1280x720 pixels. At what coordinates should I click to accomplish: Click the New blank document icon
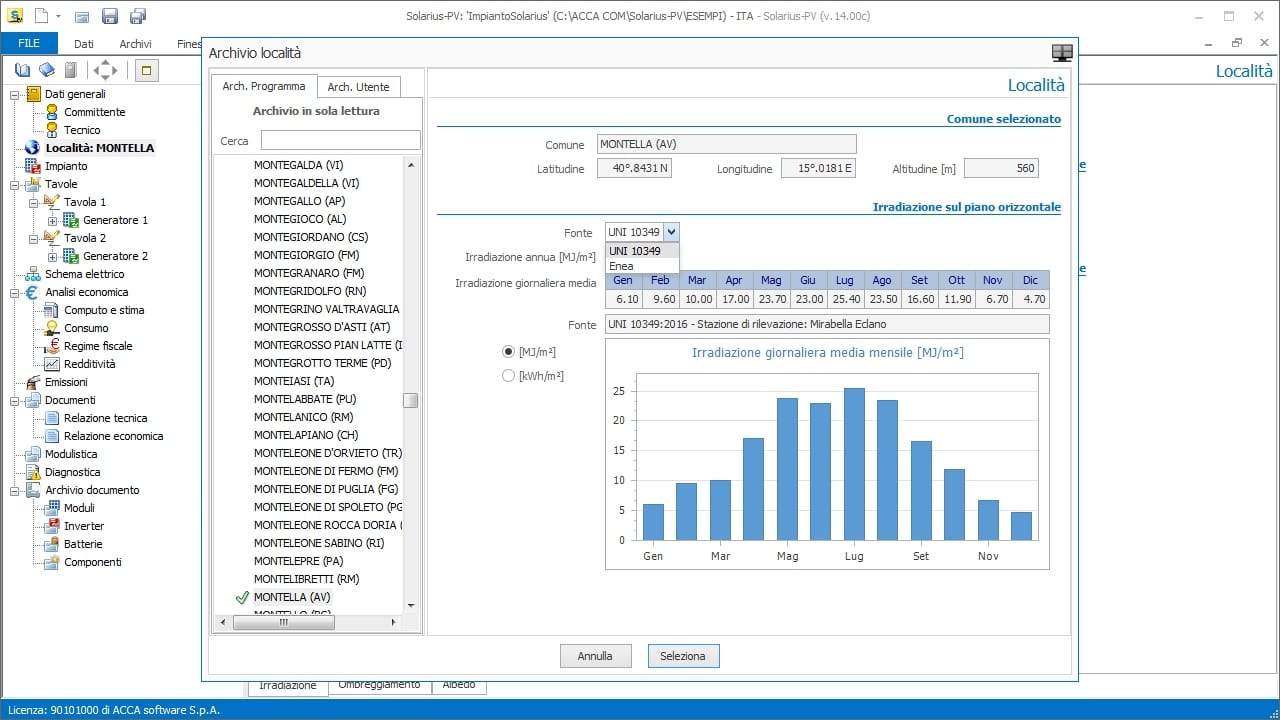click(41, 16)
